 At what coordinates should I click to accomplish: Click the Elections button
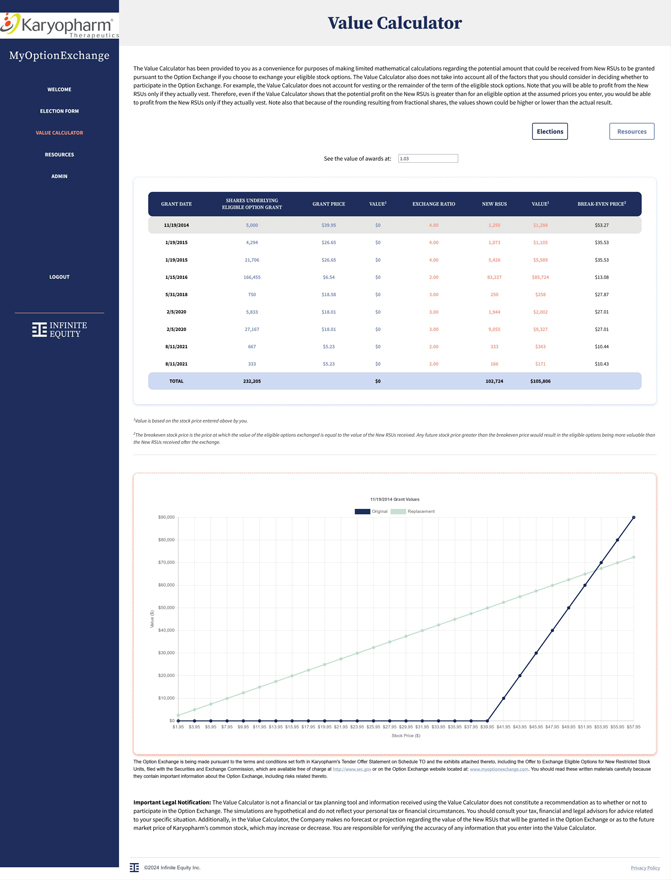point(549,131)
